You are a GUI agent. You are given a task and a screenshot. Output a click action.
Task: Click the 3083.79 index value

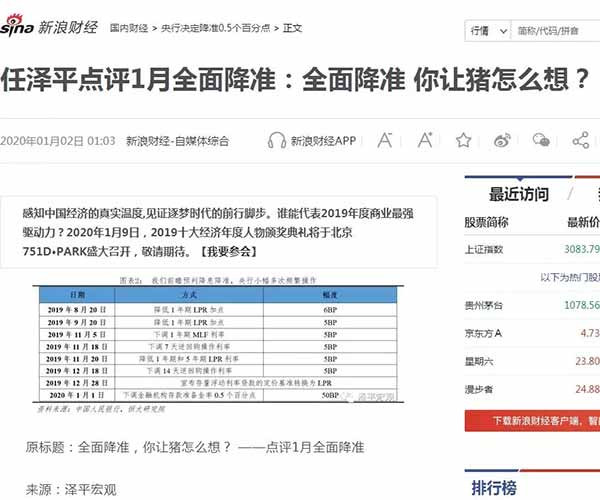tap(582, 249)
